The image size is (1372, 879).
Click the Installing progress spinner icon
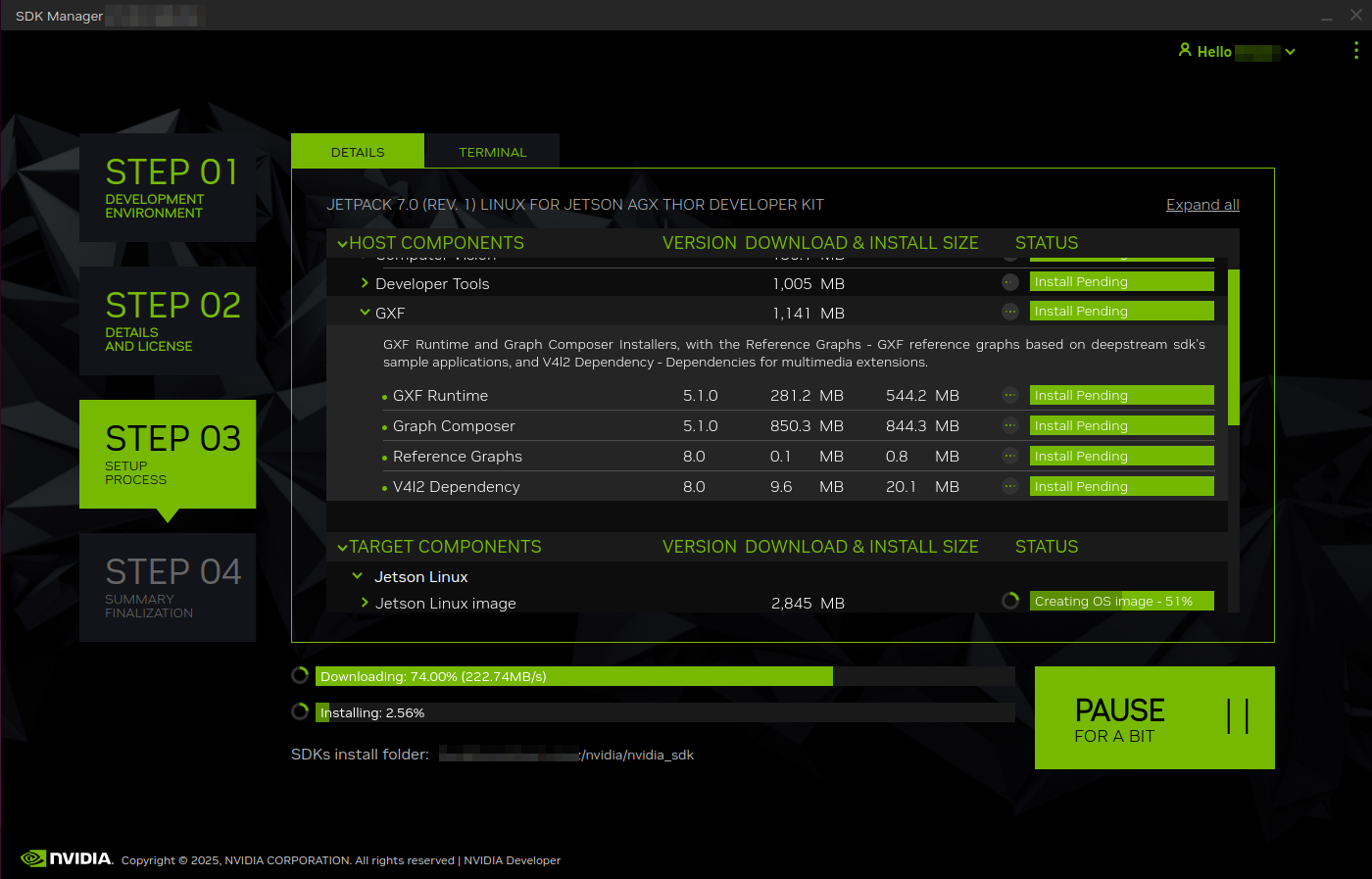point(299,711)
